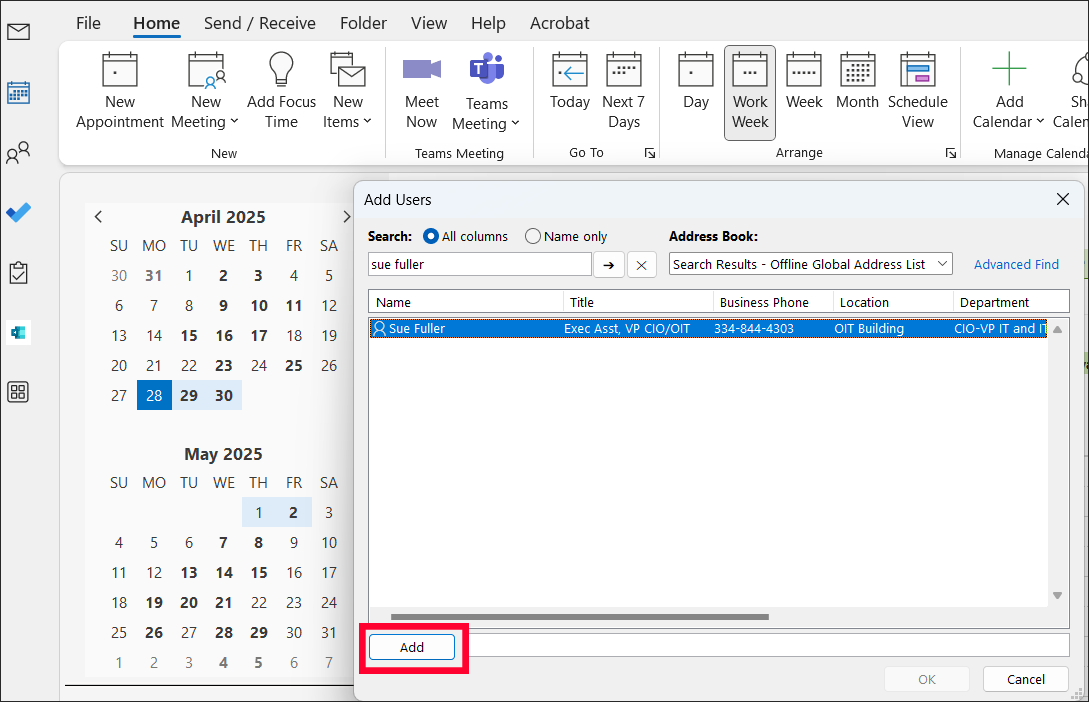The image size is (1089, 702).
Task: Click the Add button
Action: [412, 647]
